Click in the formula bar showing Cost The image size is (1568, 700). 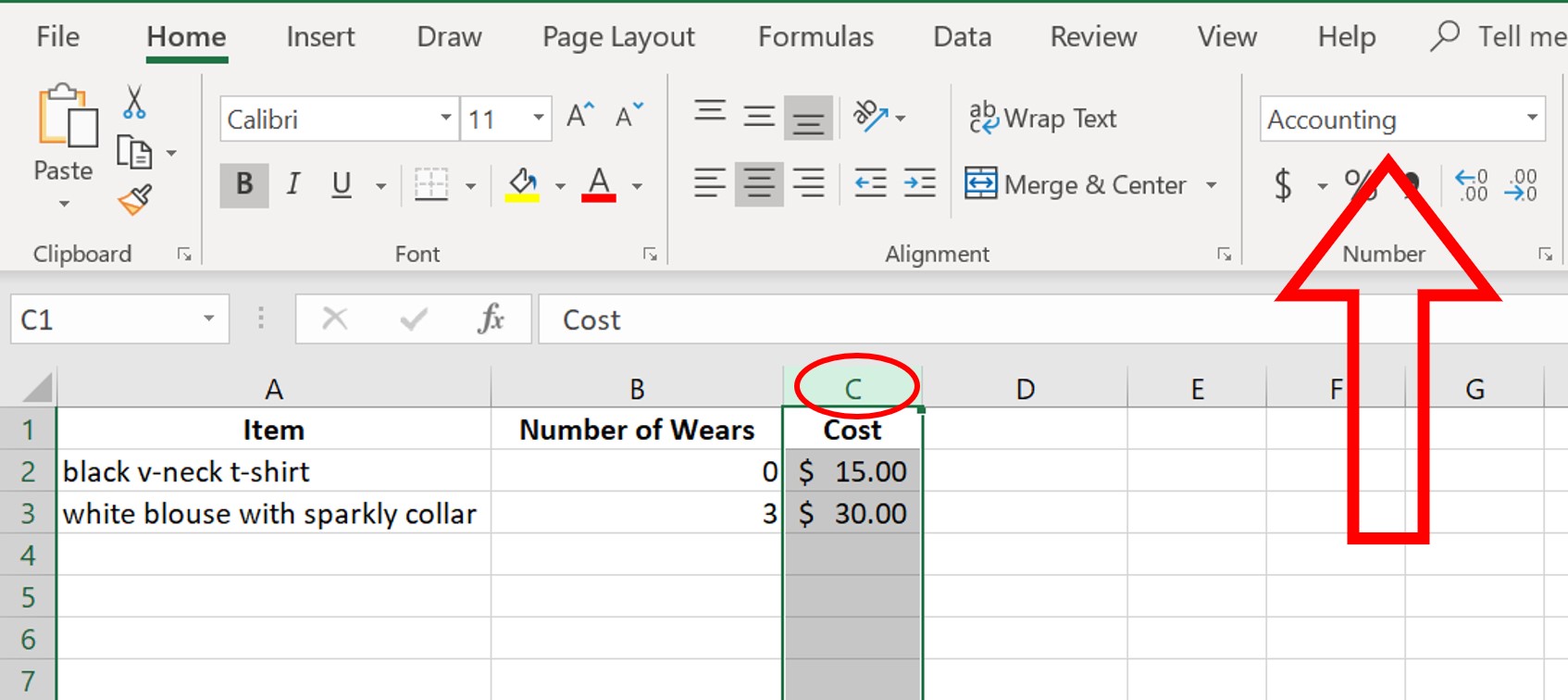(1052, 319)
